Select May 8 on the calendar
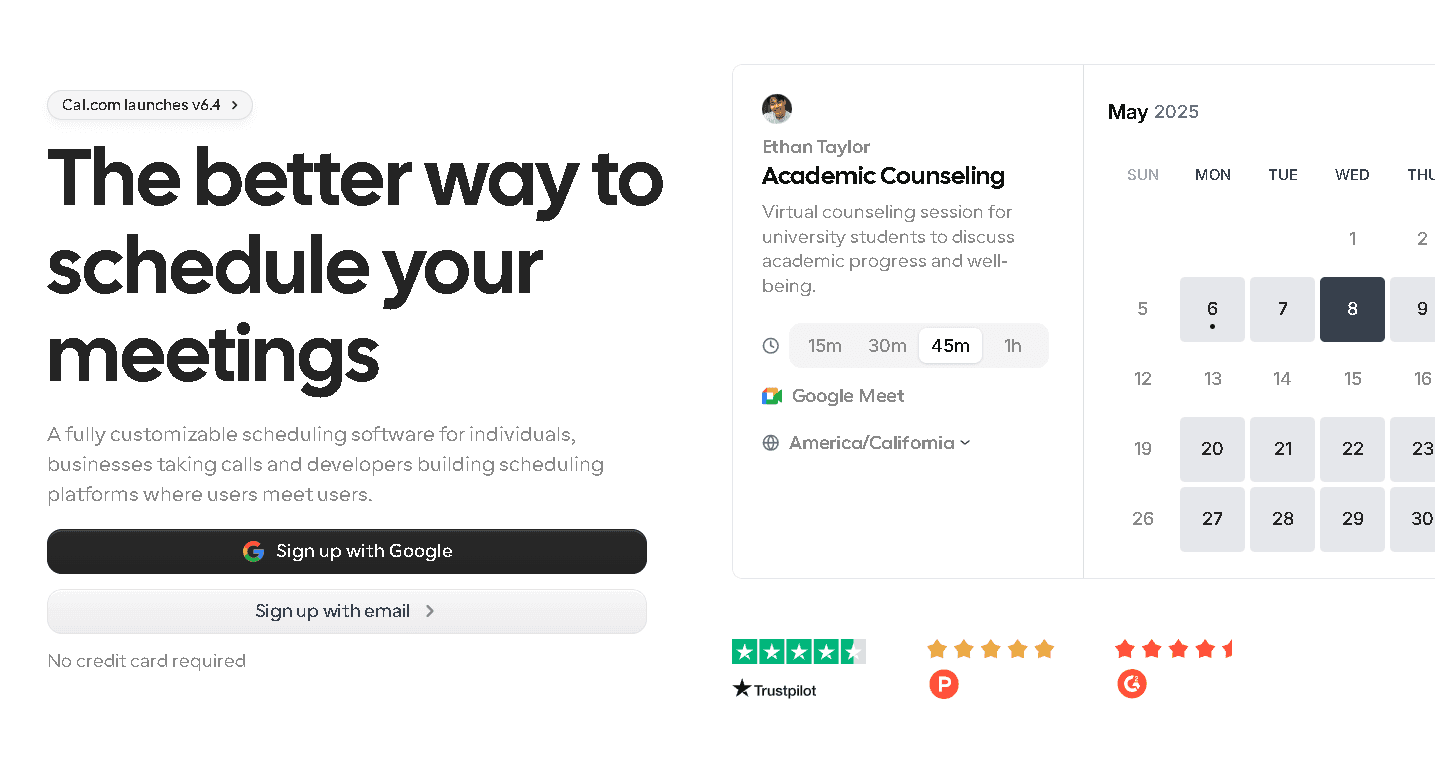 point(1352,309)
